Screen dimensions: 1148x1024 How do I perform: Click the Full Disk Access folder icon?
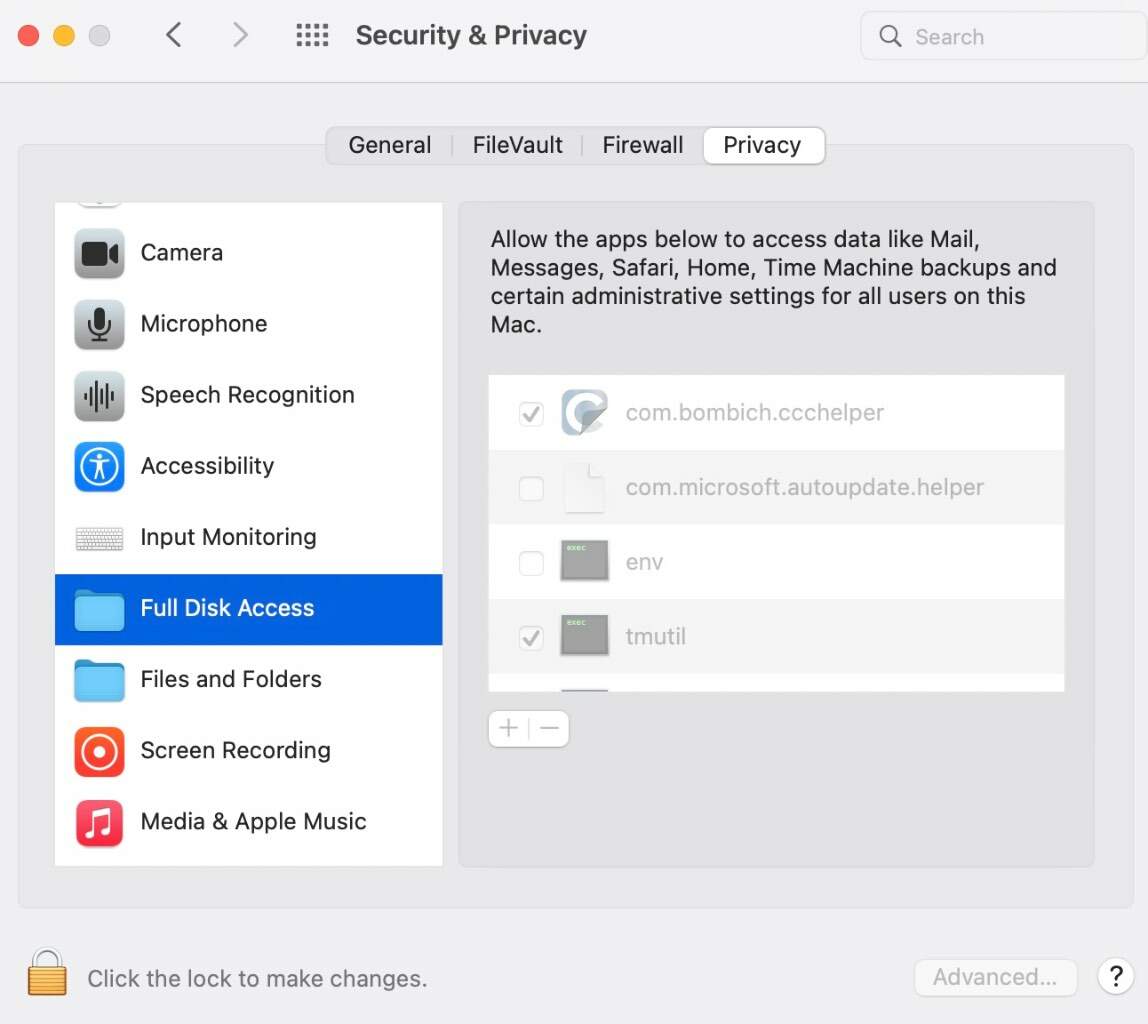click(x=99, y=609)
